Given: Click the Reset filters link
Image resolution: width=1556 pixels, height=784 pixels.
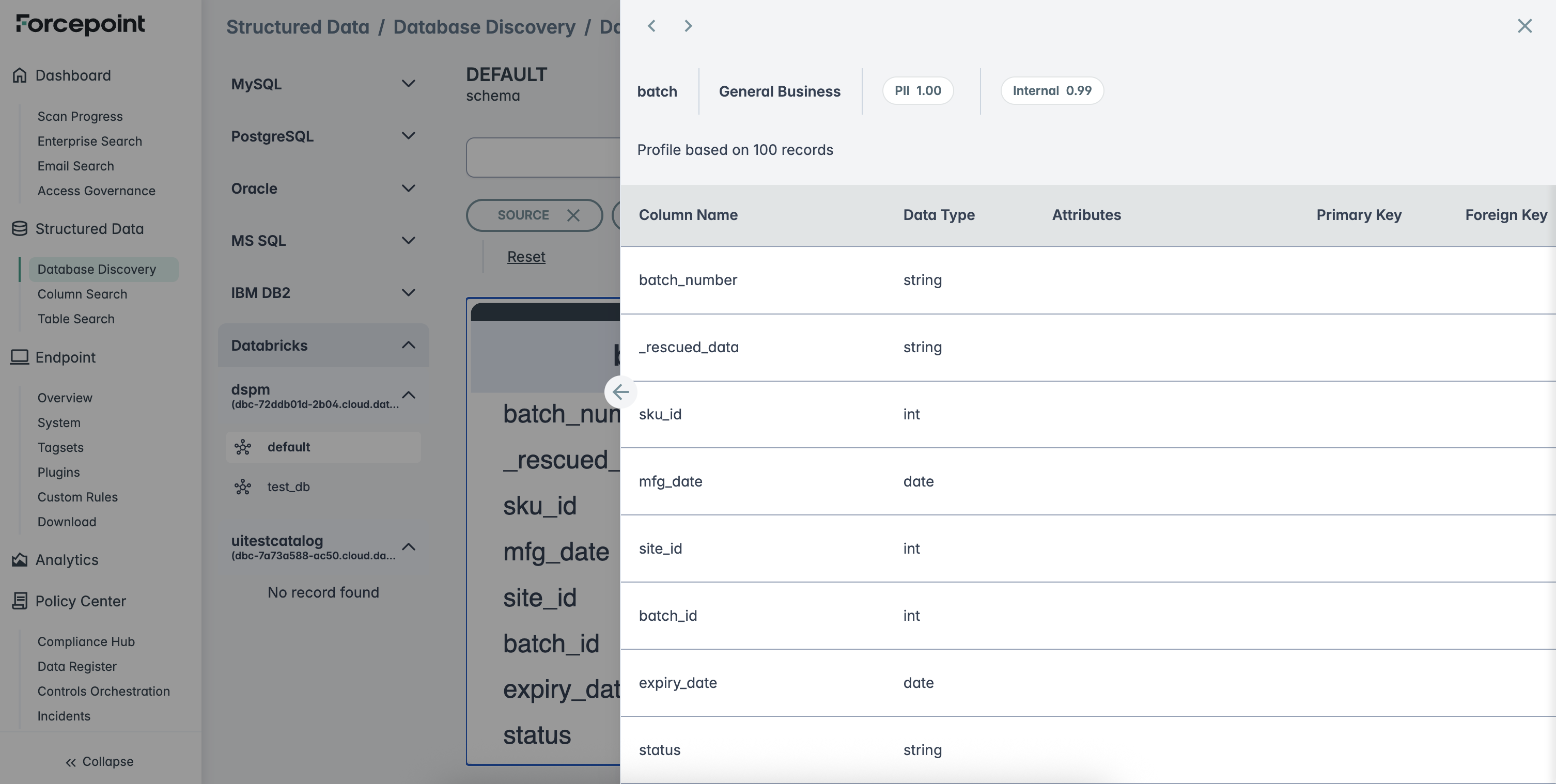Looking at the screenshot, I should 526,257.
